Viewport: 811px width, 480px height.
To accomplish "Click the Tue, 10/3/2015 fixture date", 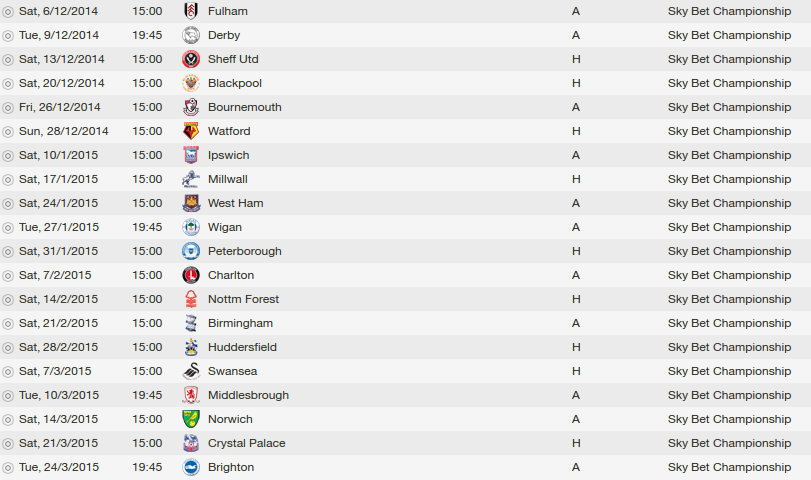I will tap(59, 395).
